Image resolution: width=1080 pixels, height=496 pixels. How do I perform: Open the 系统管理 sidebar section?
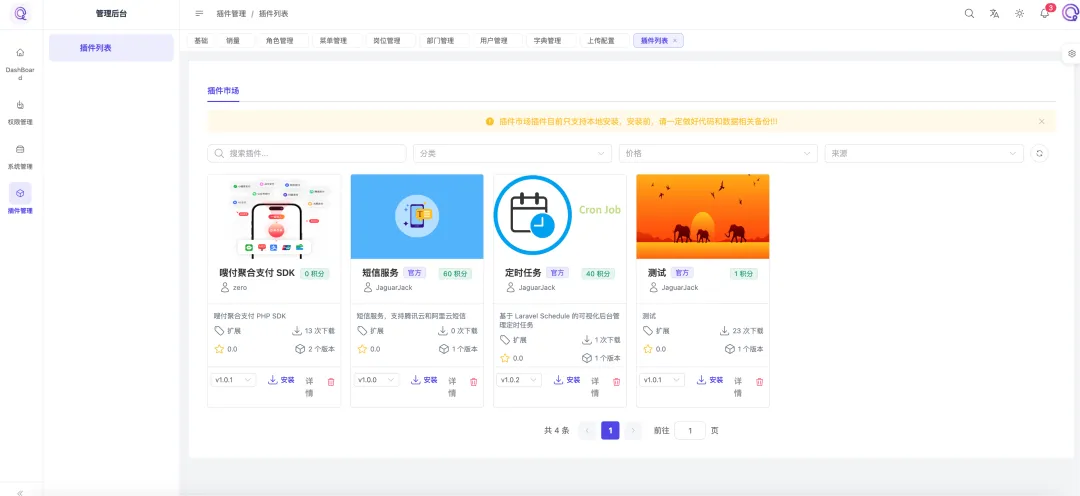(x=20, y=157)
